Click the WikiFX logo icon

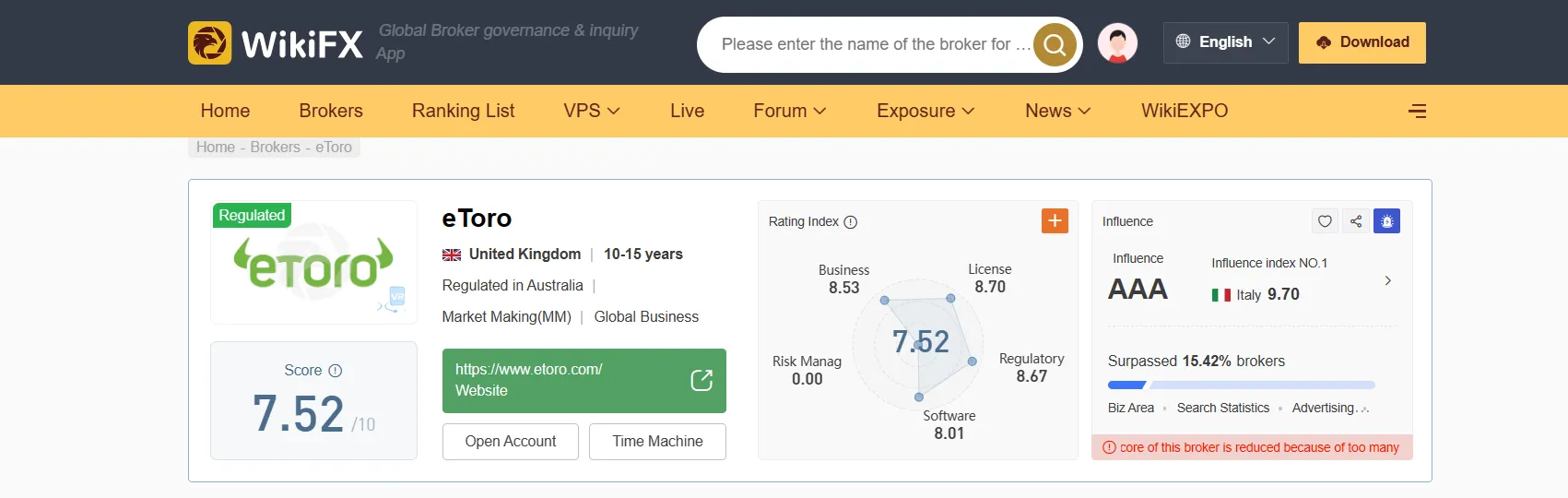(209, 43)
